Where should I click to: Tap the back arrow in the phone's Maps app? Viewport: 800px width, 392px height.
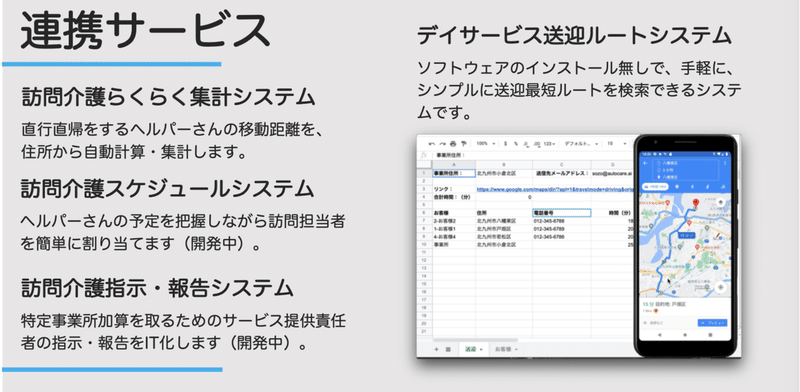click(646, 164)
